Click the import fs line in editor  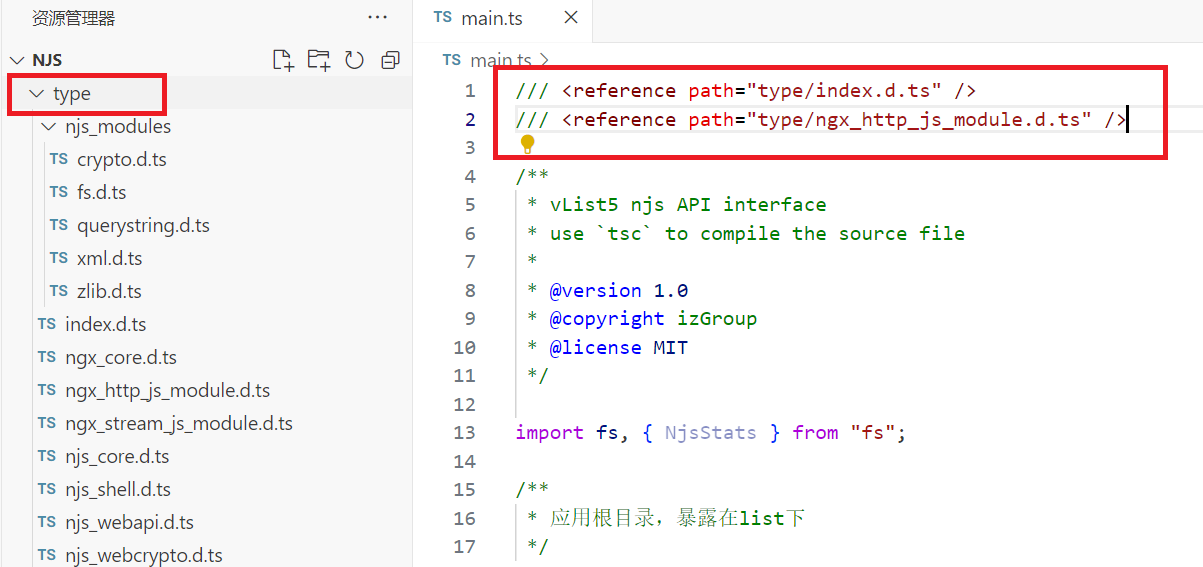(709, 433)
